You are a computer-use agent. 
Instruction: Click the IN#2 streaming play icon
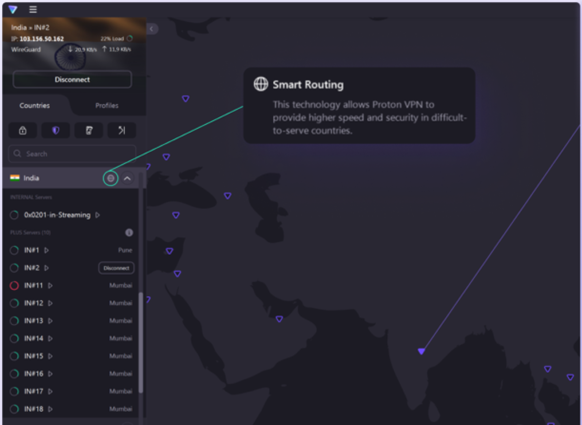click(x=46, y=268)
